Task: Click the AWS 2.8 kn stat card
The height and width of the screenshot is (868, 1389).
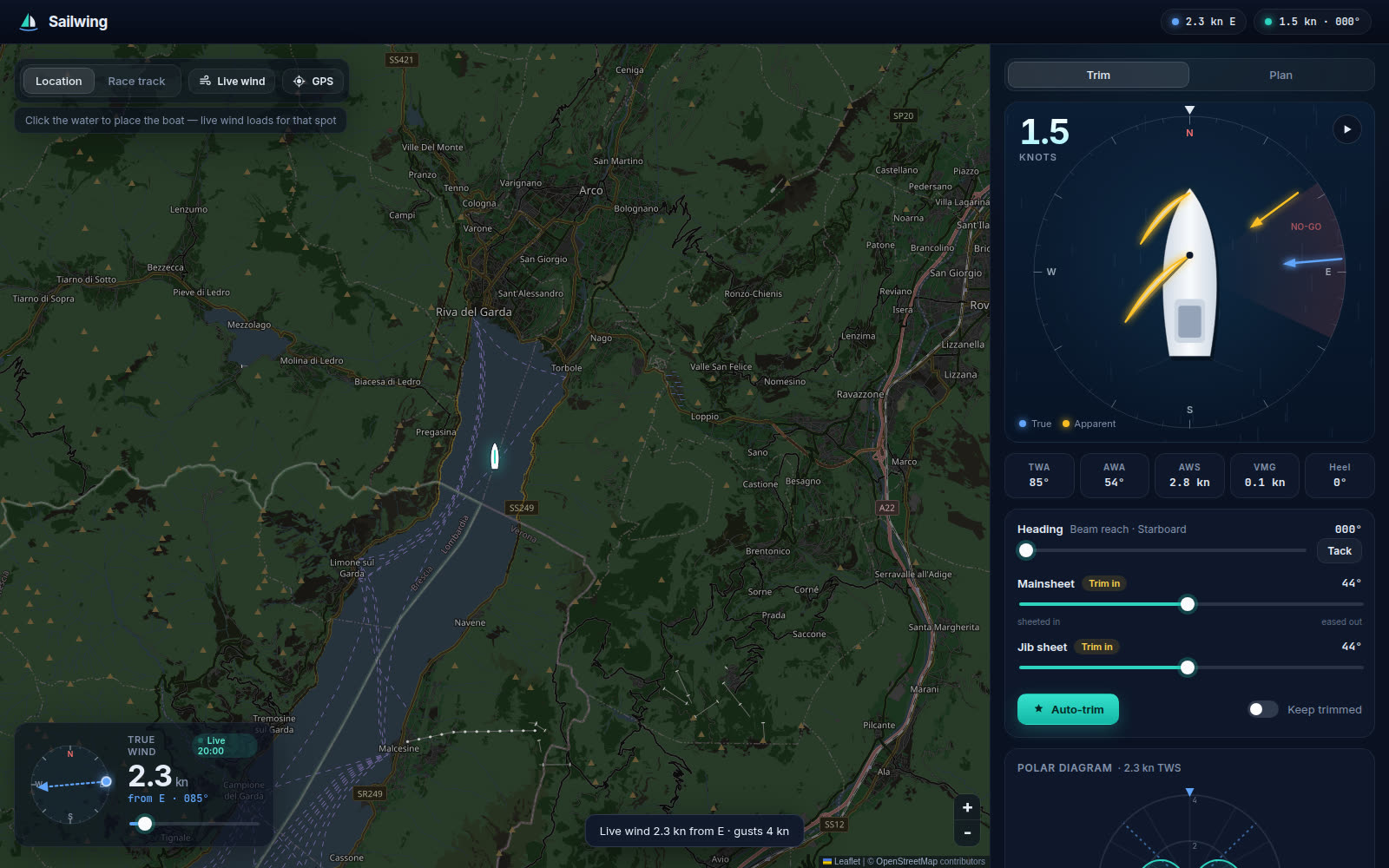Action: pyautogui.click(x=1189, y=475)
